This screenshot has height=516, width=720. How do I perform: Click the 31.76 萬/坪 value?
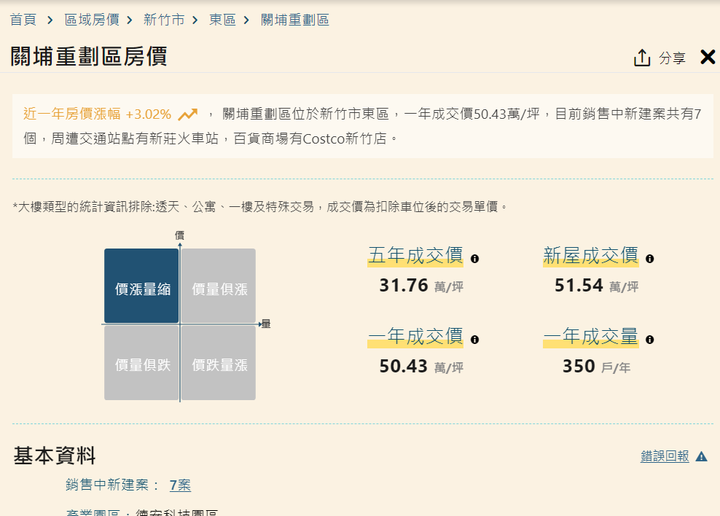click(x=421, y=286)
